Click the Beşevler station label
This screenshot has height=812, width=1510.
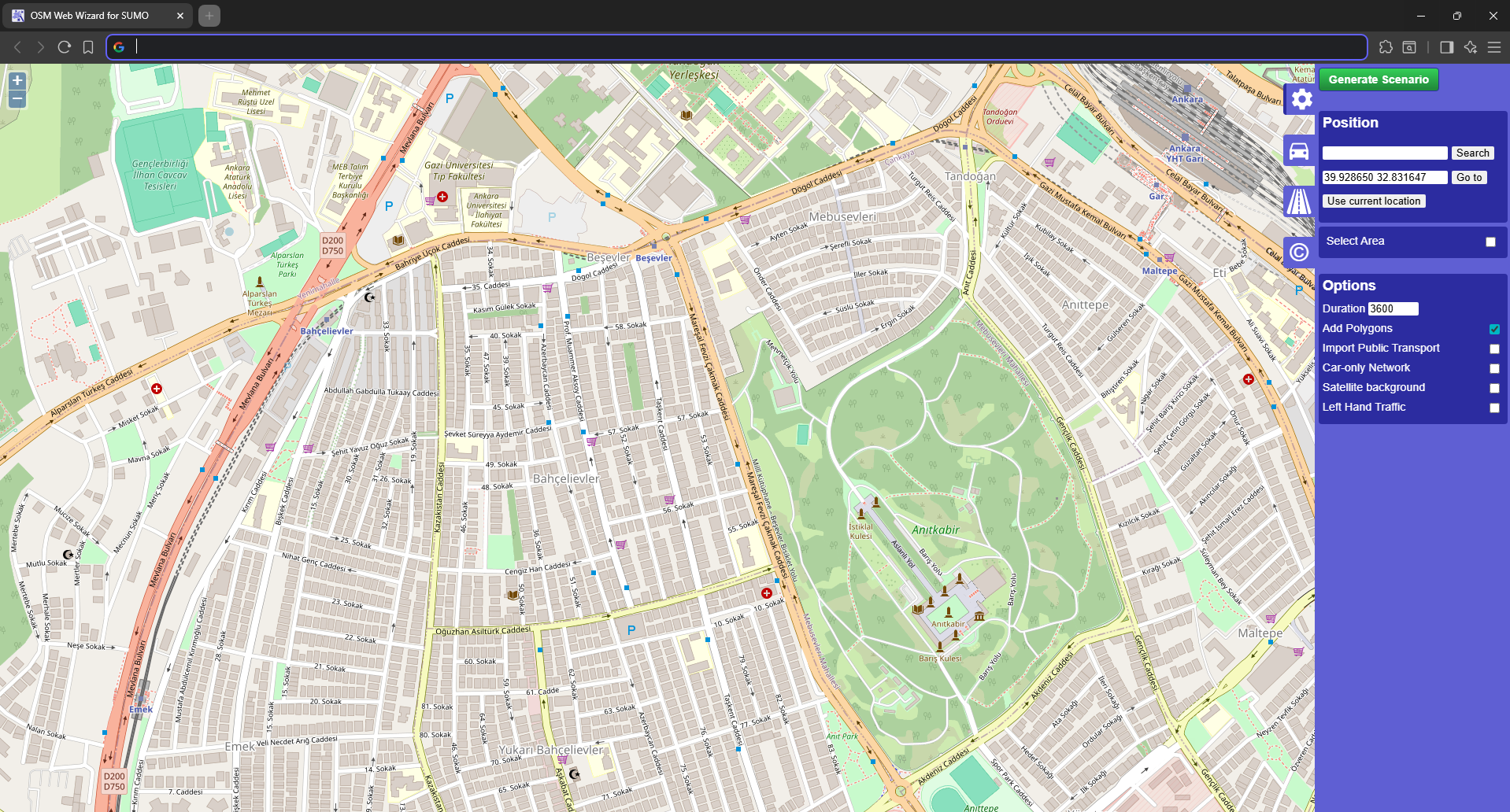coord(653,258)
